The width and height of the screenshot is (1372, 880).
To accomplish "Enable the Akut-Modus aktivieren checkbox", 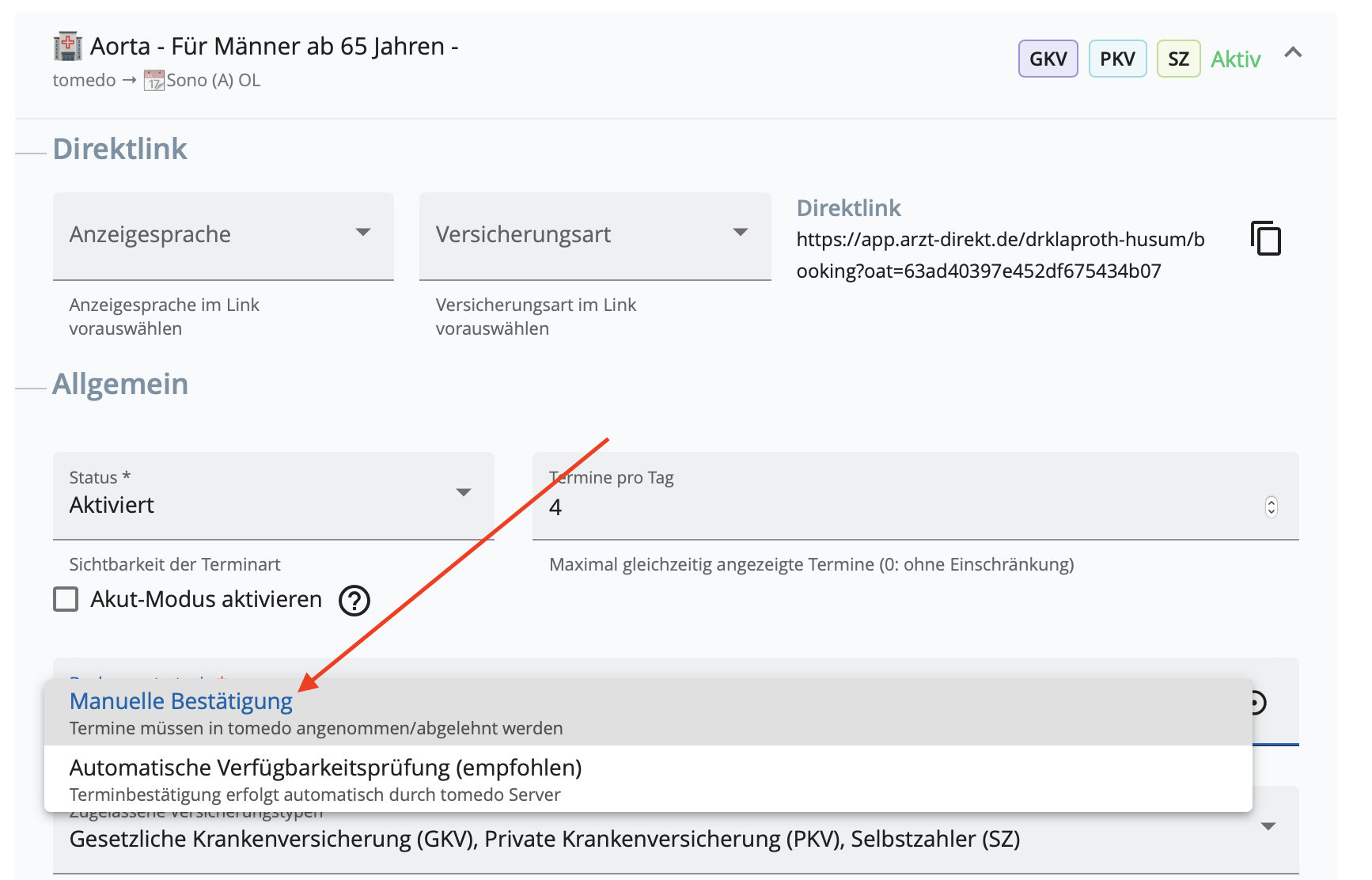I will [66, 599].
